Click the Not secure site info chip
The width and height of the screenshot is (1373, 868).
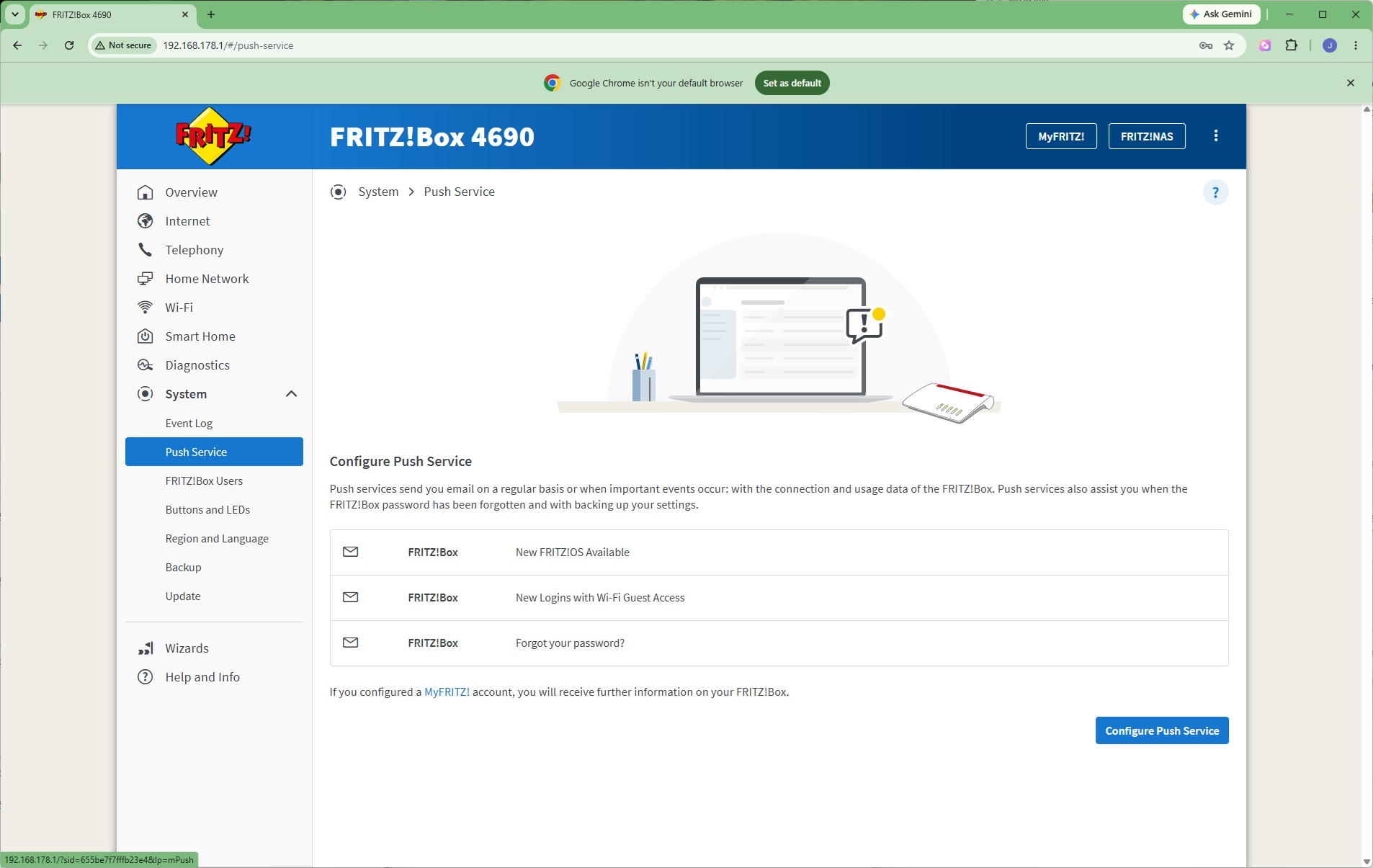[123, 45]
